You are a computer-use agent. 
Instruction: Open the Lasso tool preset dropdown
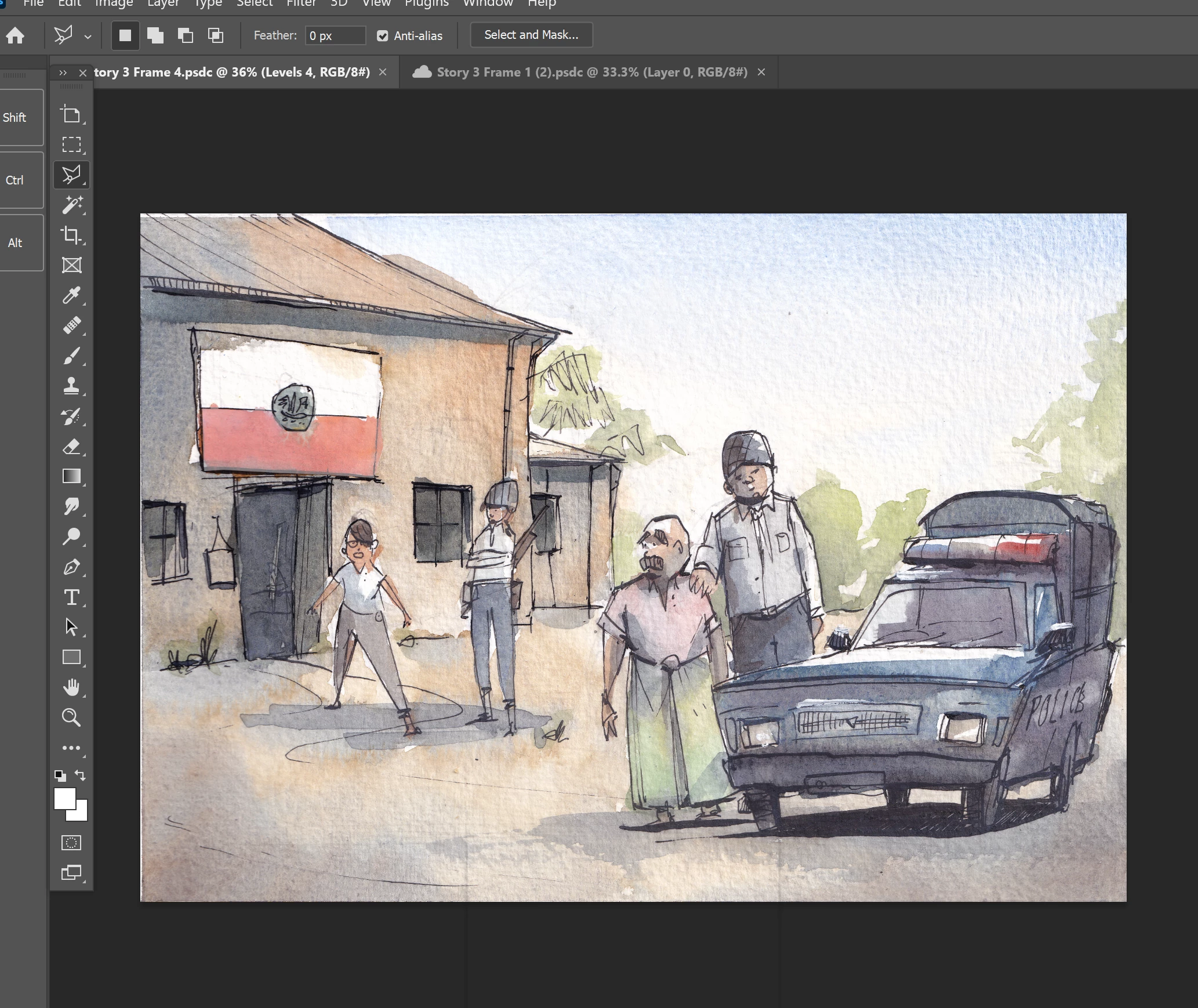pyautogui.click(x=88, y=37)
